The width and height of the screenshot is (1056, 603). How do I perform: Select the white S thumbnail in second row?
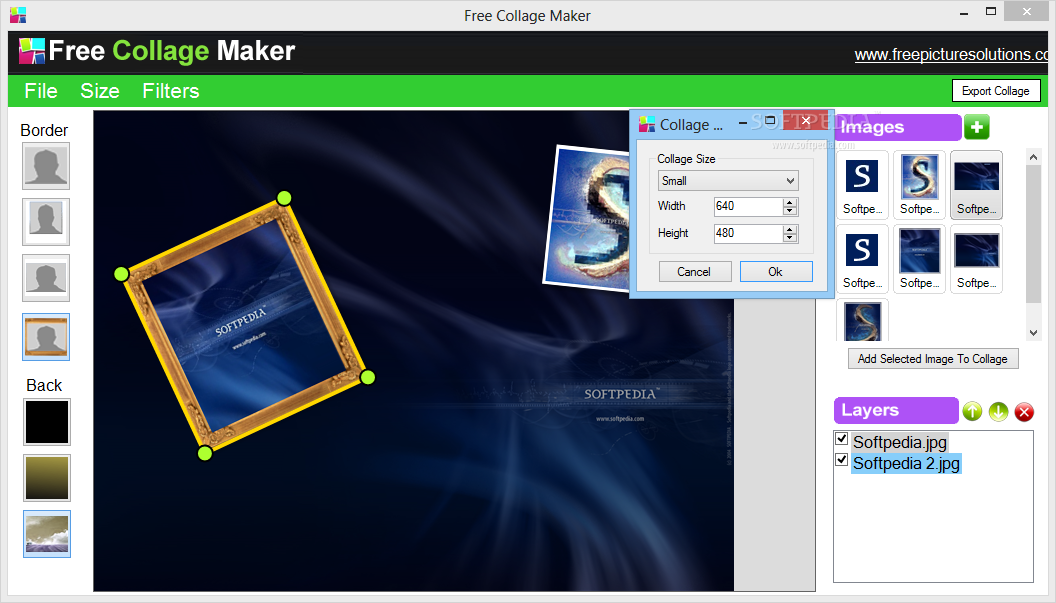[x=862, y=259]
